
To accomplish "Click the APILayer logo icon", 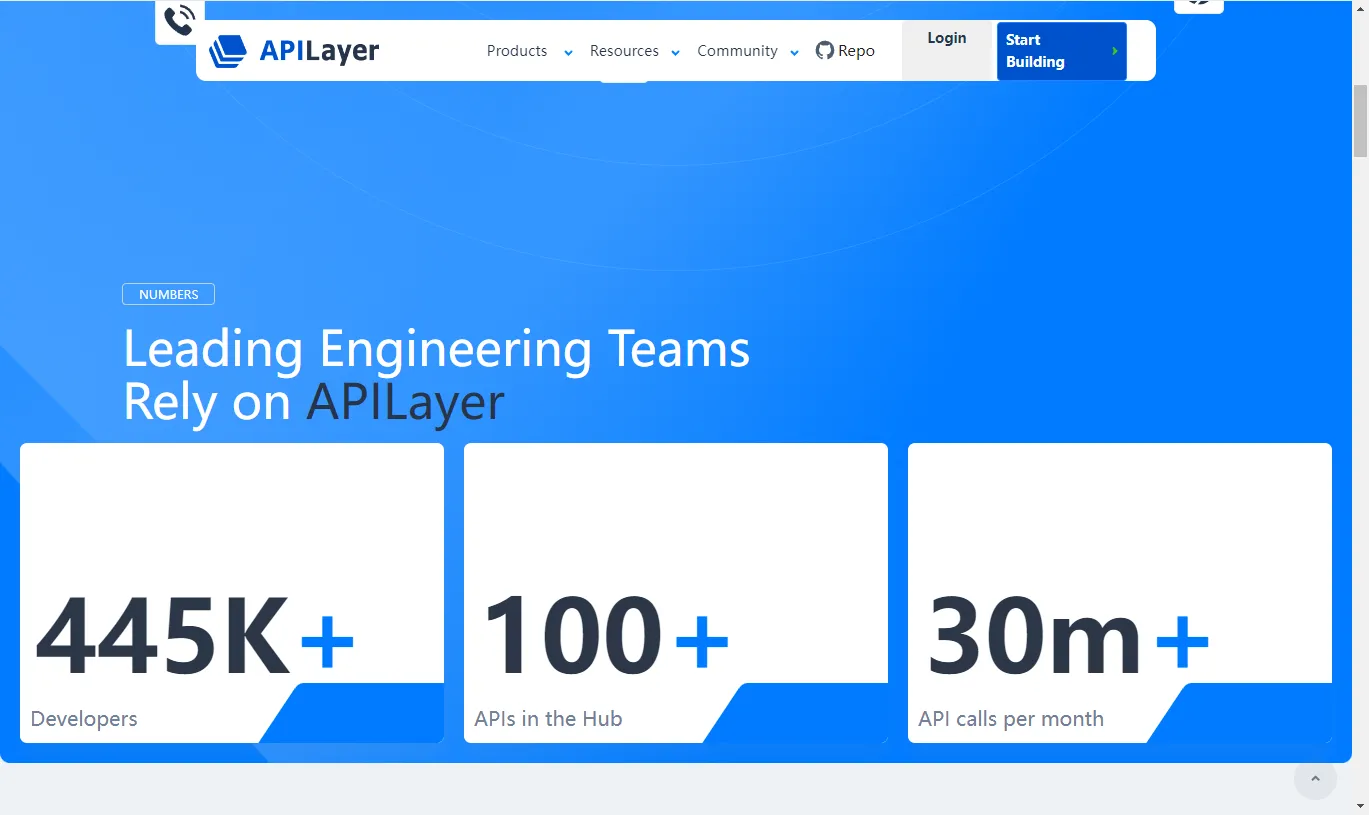I will tap(228, 51).
